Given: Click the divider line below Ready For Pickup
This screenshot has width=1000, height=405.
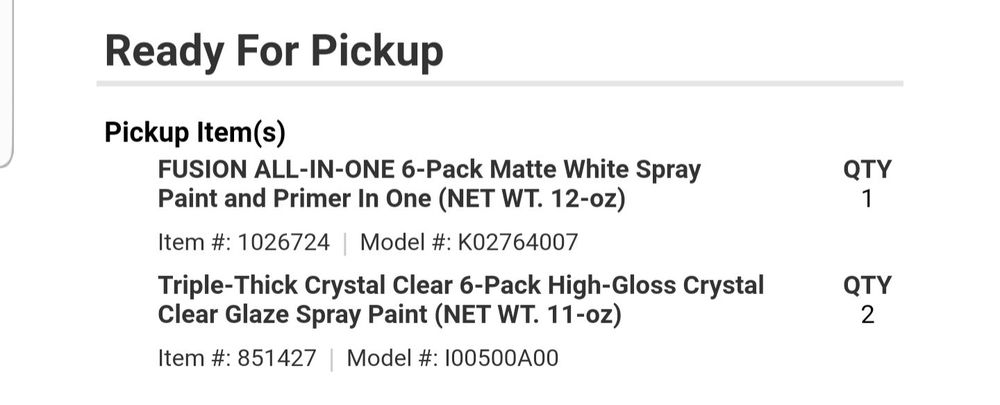Looking at the screenshot, I should 500,83.
